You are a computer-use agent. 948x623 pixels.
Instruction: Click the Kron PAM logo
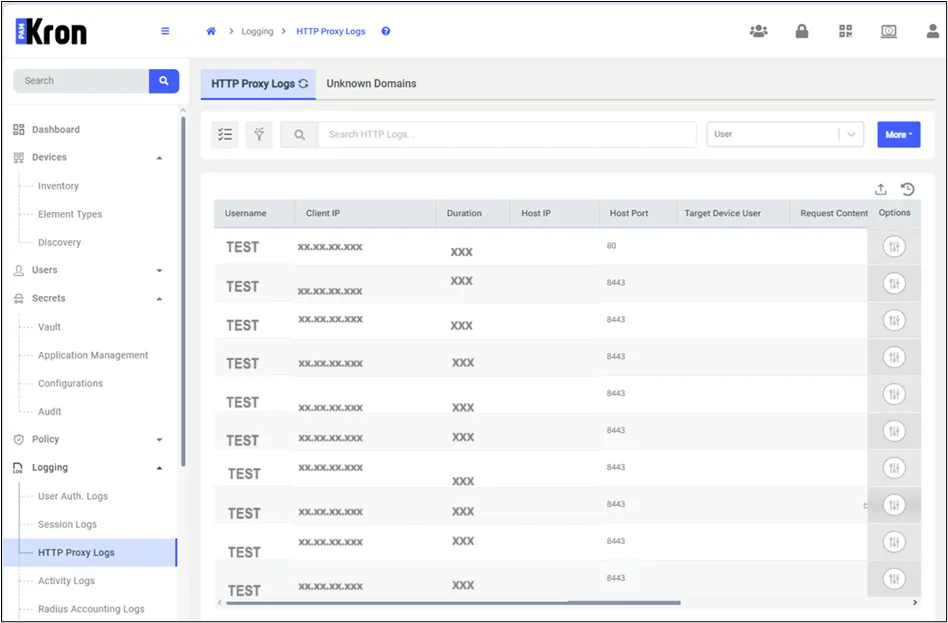click(x=51, y=31)
